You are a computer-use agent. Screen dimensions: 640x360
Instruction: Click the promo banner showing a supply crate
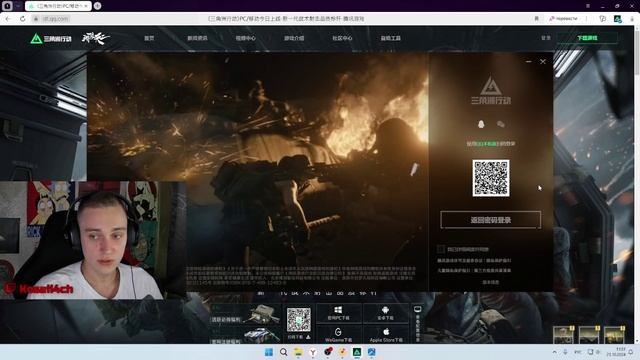[245, 314]
